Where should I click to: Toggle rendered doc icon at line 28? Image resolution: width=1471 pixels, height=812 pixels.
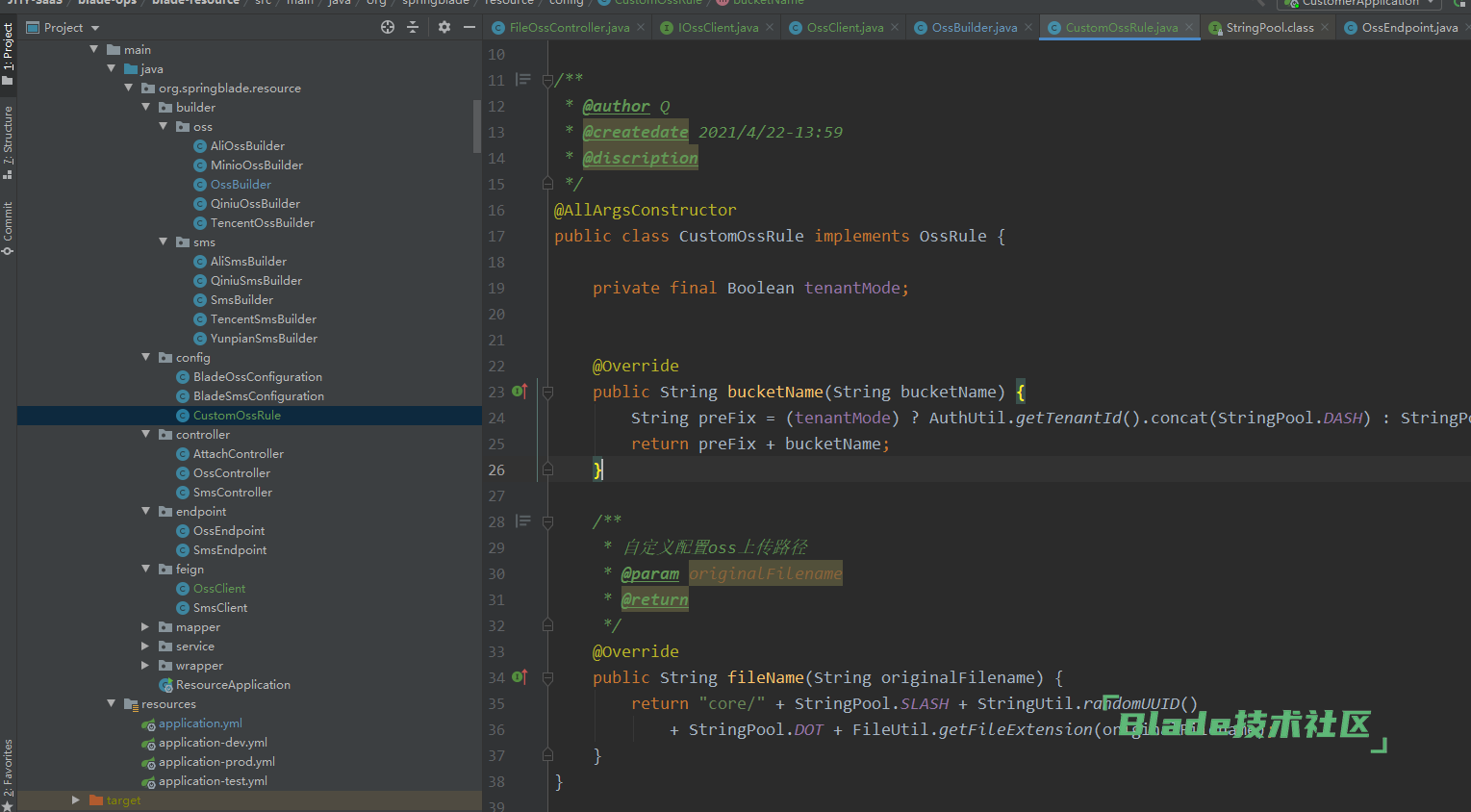coord(522,520)
